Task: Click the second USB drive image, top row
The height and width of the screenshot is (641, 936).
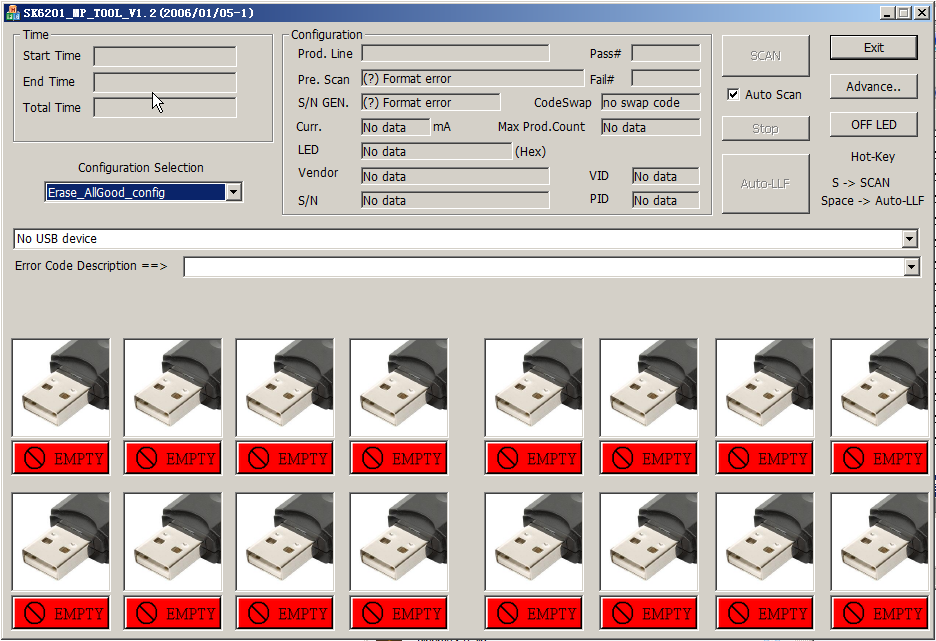Action: [173, 388]
